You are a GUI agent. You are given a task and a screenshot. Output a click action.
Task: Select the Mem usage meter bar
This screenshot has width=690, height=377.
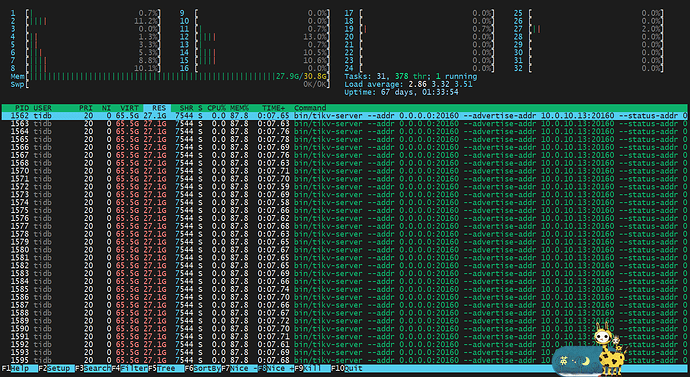point(171,76)
